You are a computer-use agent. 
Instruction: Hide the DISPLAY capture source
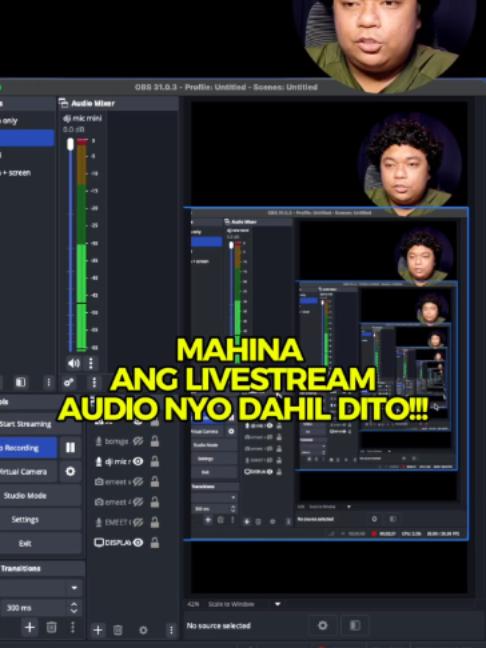(138, 542)
